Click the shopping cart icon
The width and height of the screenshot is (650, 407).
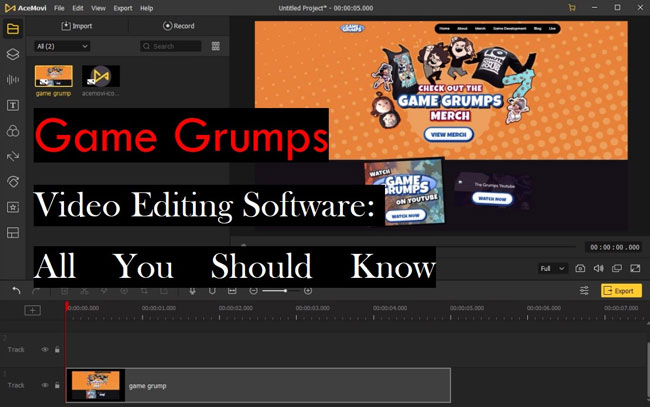click(572, 8)
